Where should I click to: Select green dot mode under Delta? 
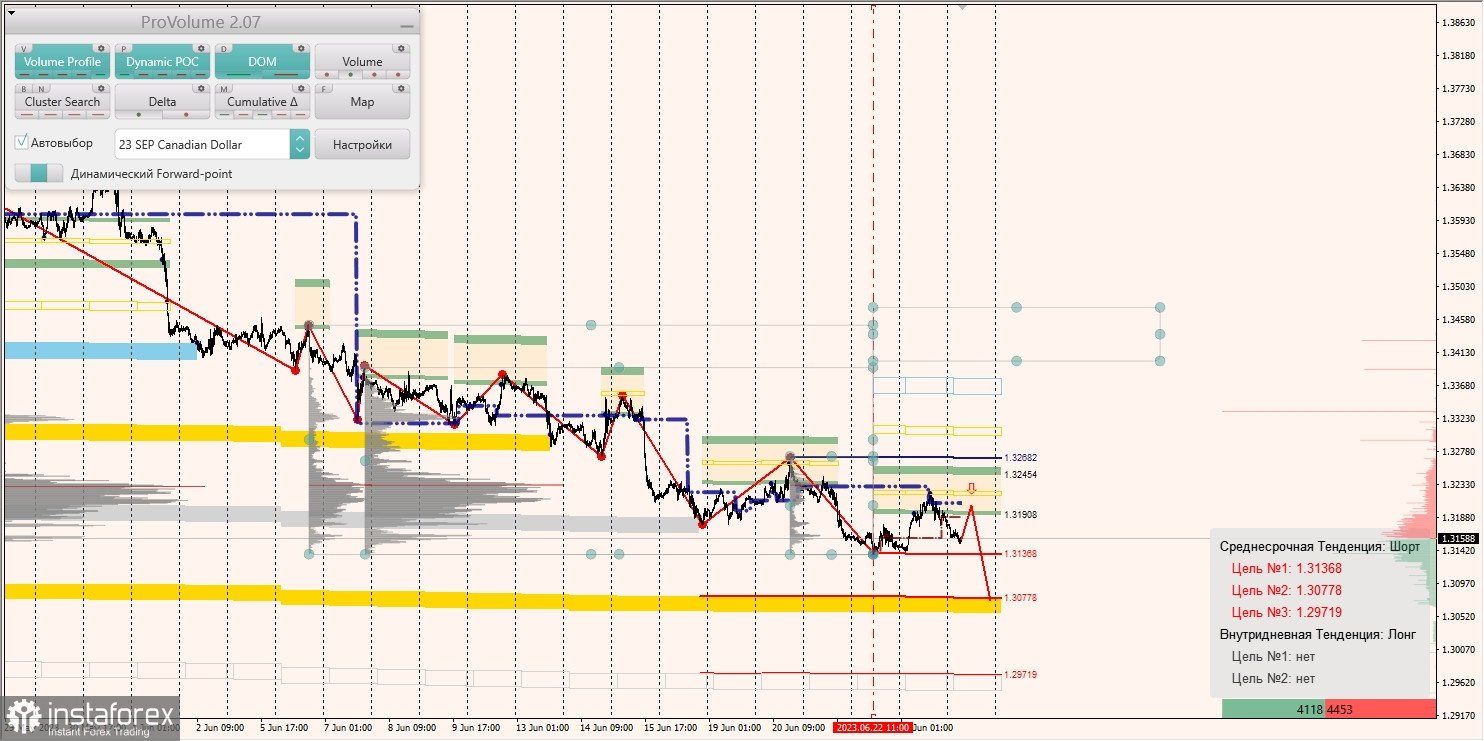point(138,114)
